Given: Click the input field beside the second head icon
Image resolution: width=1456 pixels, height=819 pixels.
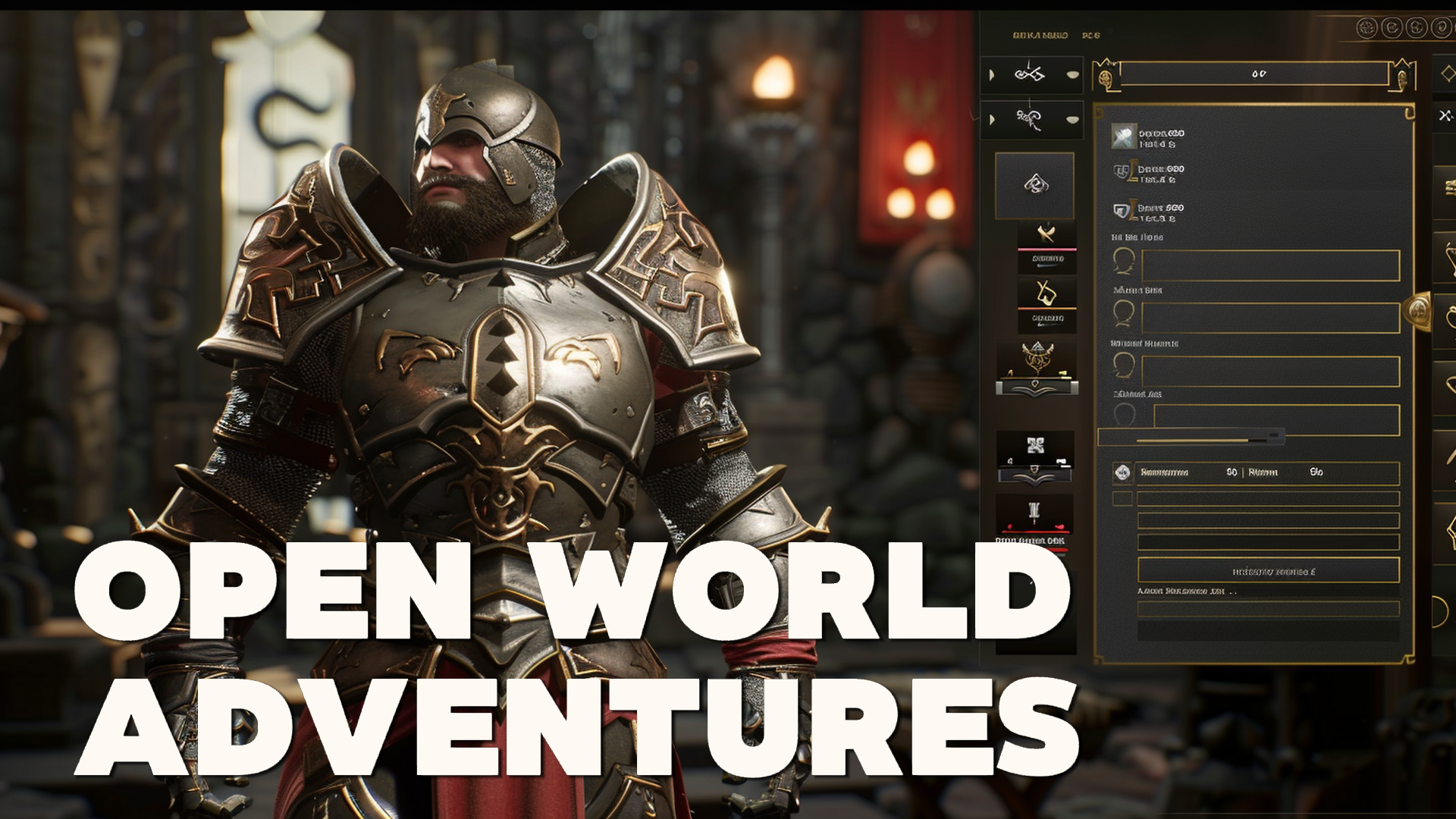Looking at the screenshot, I should [x=1270, y=318].
